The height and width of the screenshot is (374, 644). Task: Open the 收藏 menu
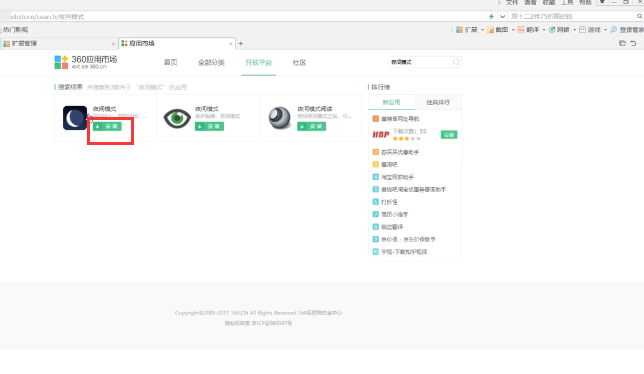click(549, 2)
